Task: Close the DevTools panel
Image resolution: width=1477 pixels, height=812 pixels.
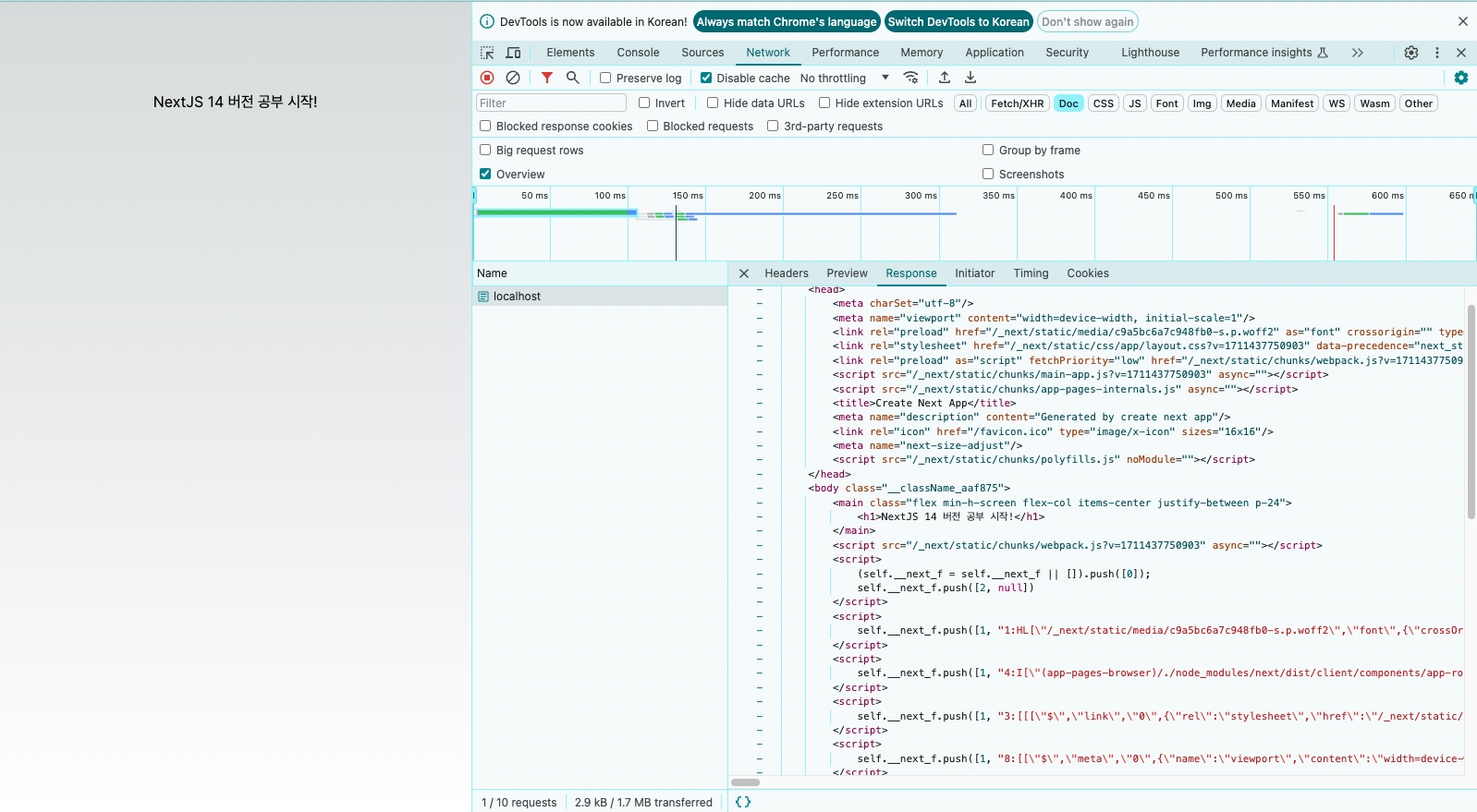Action: [x=1461, y=53]
